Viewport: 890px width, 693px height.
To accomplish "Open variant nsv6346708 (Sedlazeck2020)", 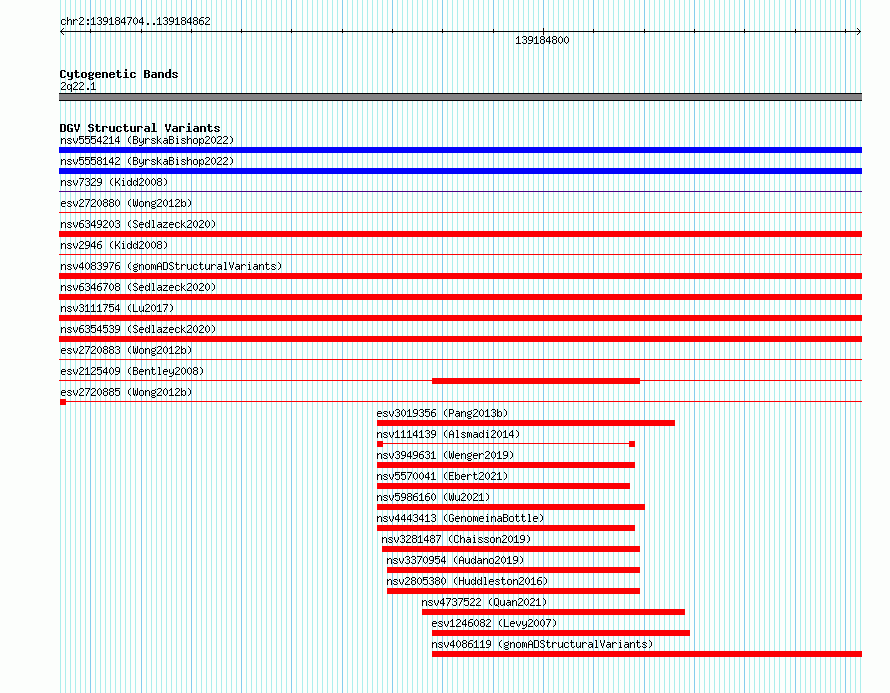I will (x=138, y=287).
